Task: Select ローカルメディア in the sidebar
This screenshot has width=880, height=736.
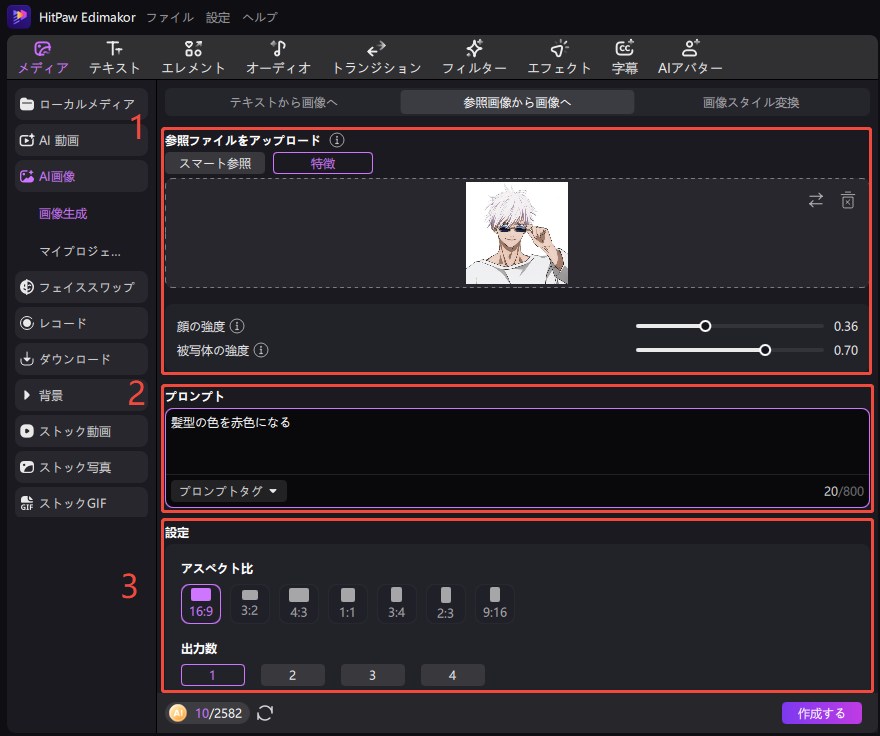Action: (x=81, y=104)
